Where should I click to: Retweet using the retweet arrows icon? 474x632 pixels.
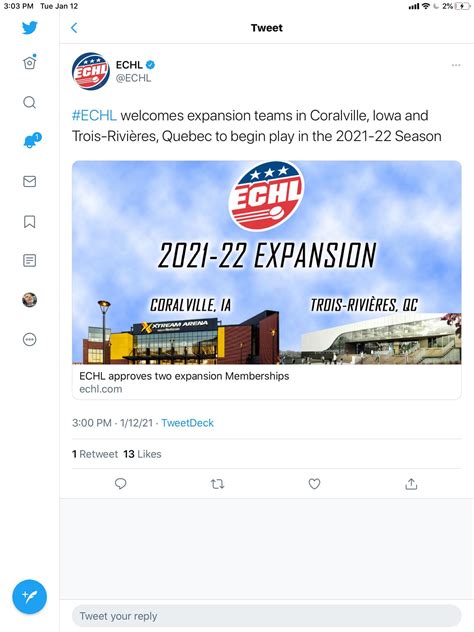pyautogui.click(x=217, y=483)
